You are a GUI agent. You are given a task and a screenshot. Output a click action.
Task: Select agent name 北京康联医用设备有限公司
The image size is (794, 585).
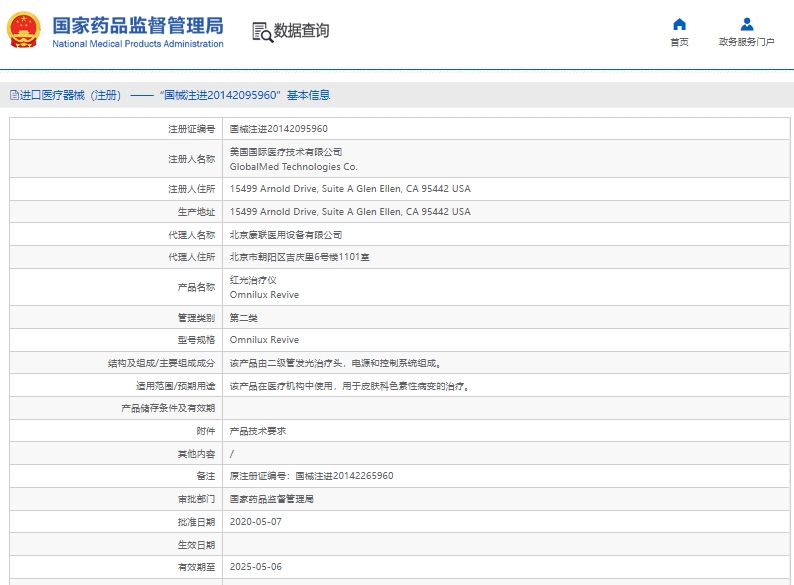click(286, 235)
